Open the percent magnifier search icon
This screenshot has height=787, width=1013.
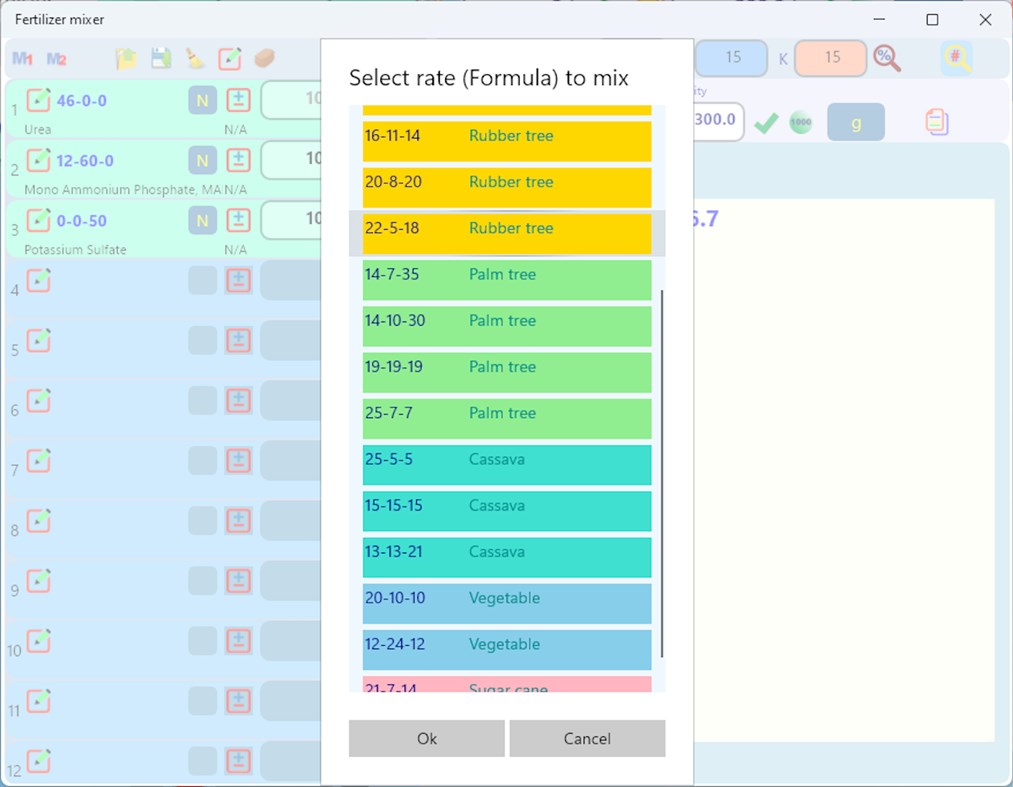click(888, 58)
